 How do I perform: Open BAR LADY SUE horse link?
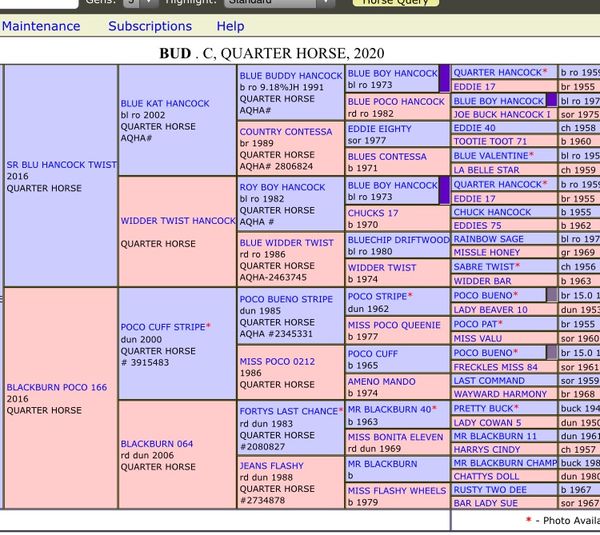[x=486, y=503]
